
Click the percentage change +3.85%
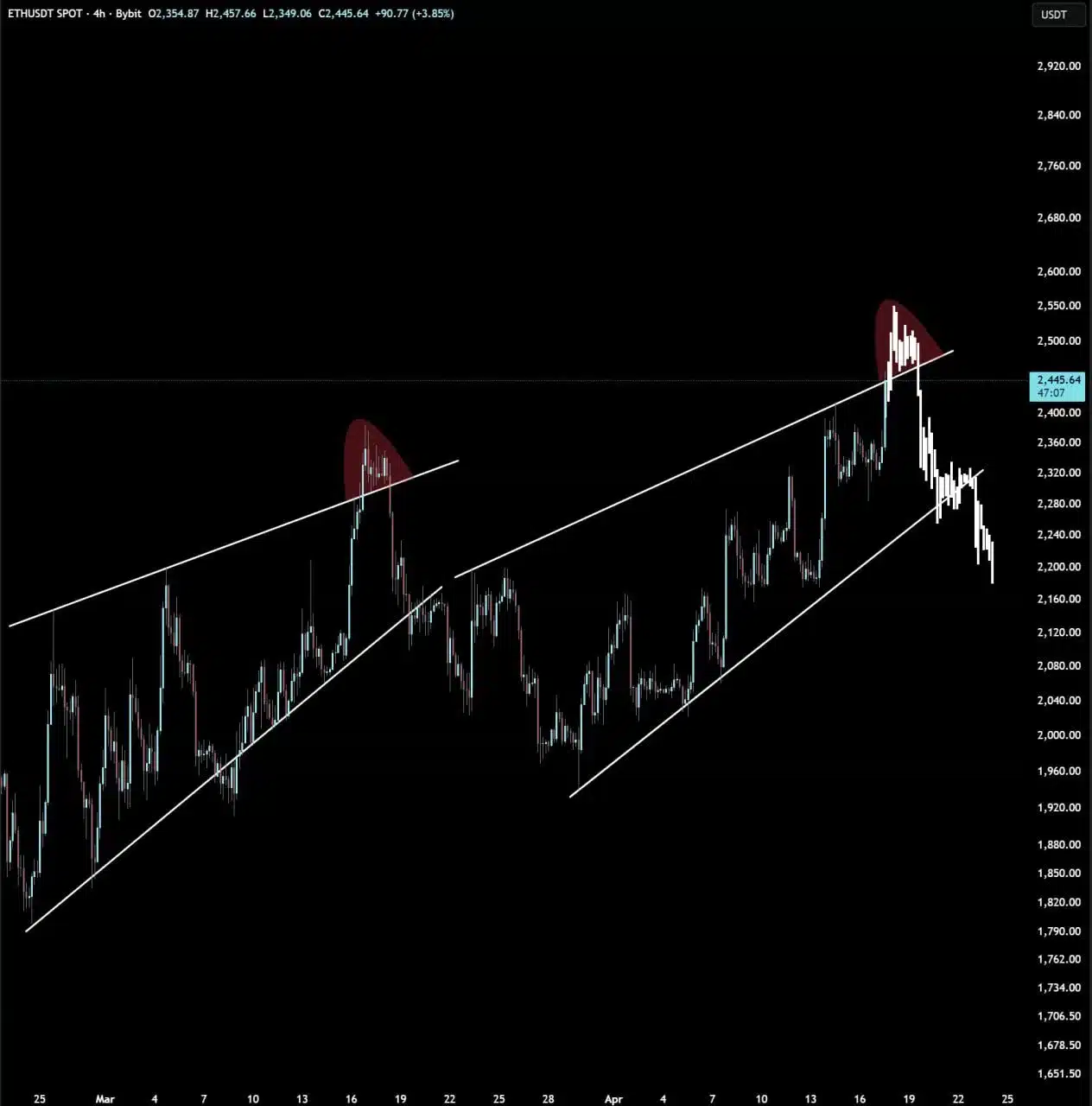point(432,14)
